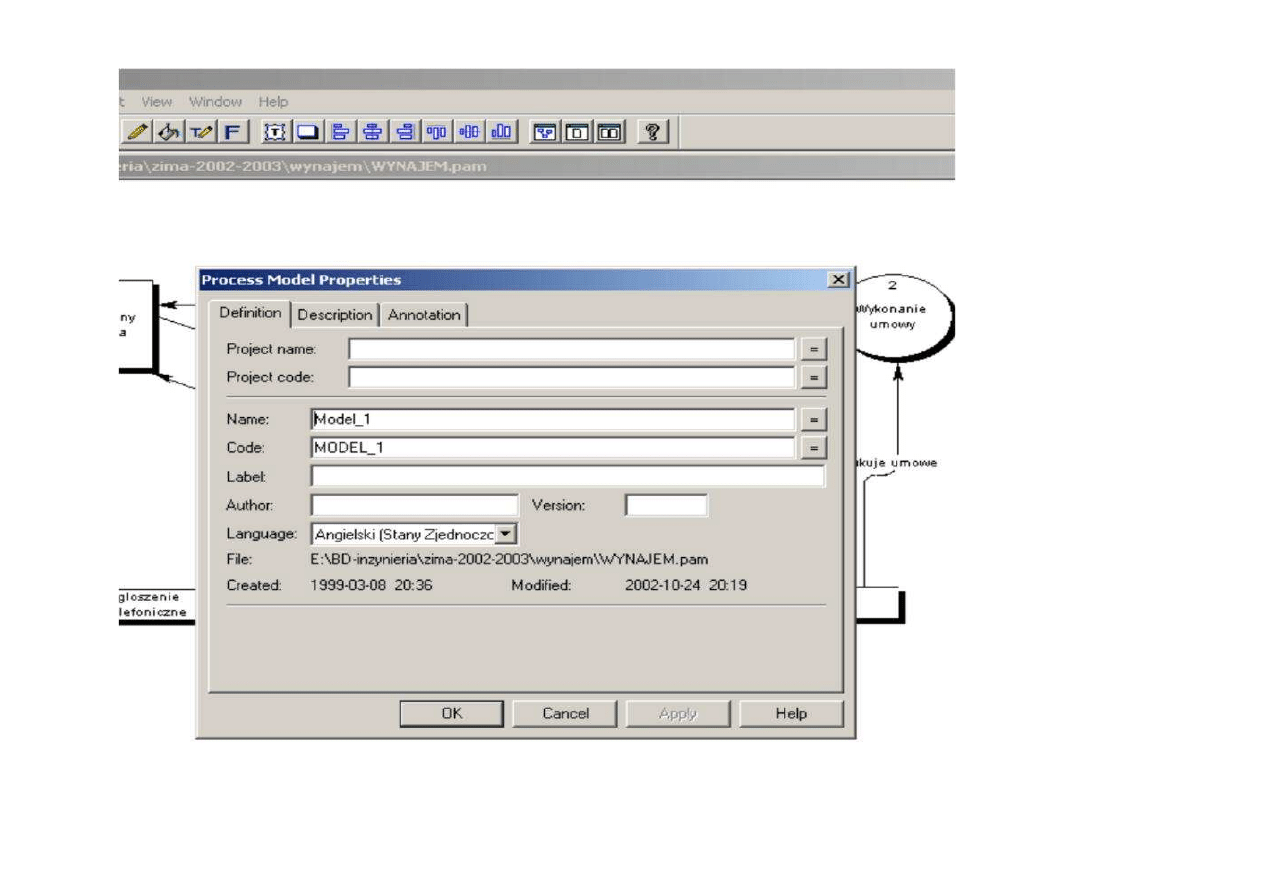
Task: Click the align left edges icon
Action: pos(341,132)
